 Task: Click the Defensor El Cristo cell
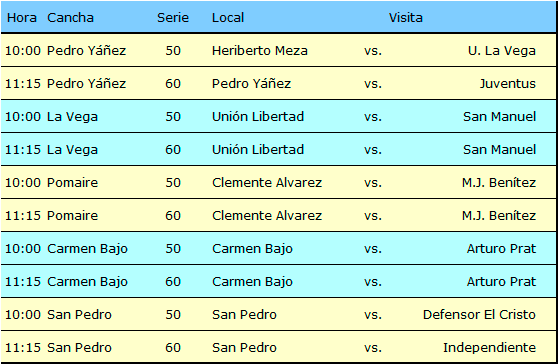pyautogui.click(x=479, y=315)
